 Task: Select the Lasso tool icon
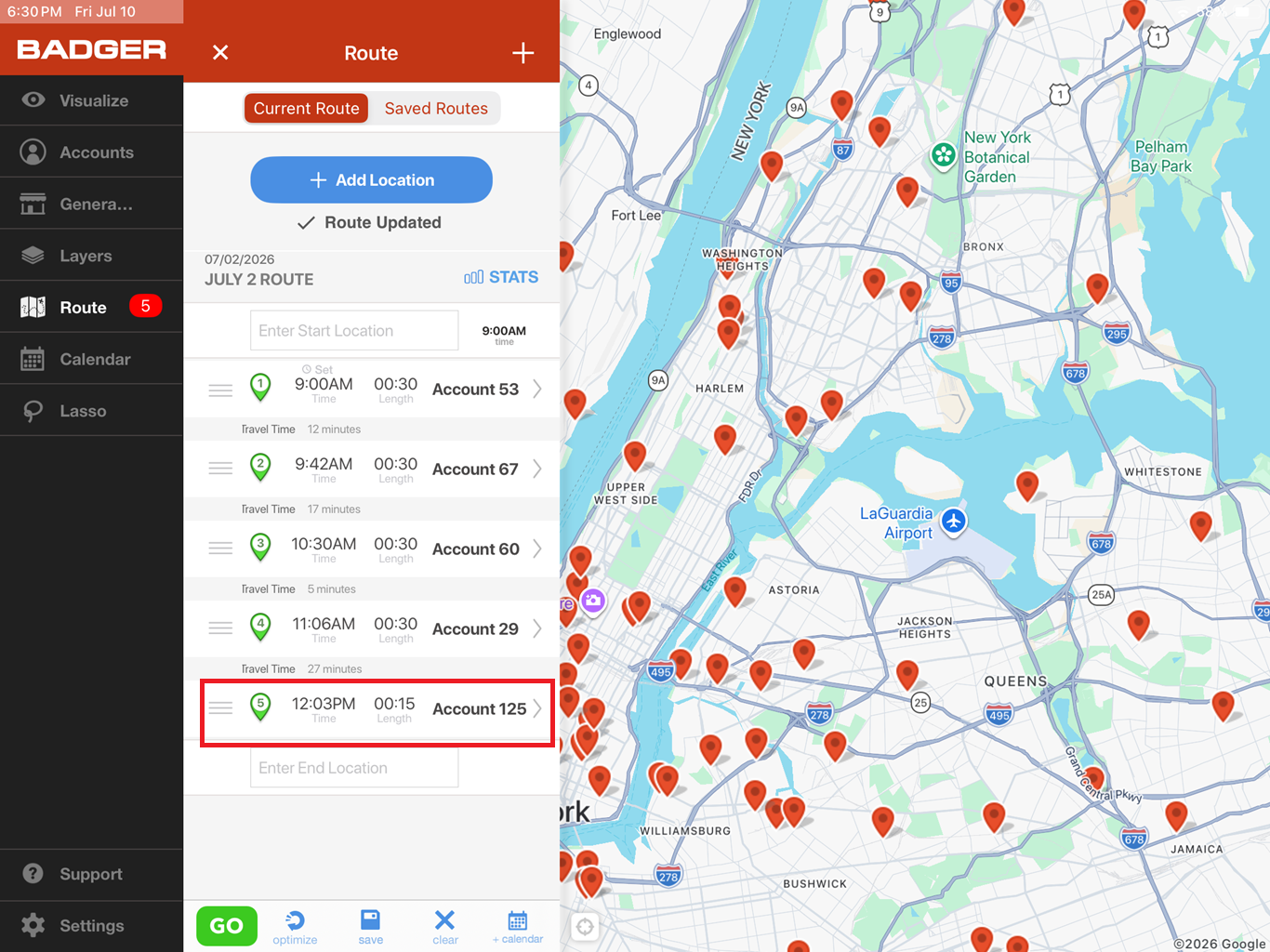tap(33, 411)
